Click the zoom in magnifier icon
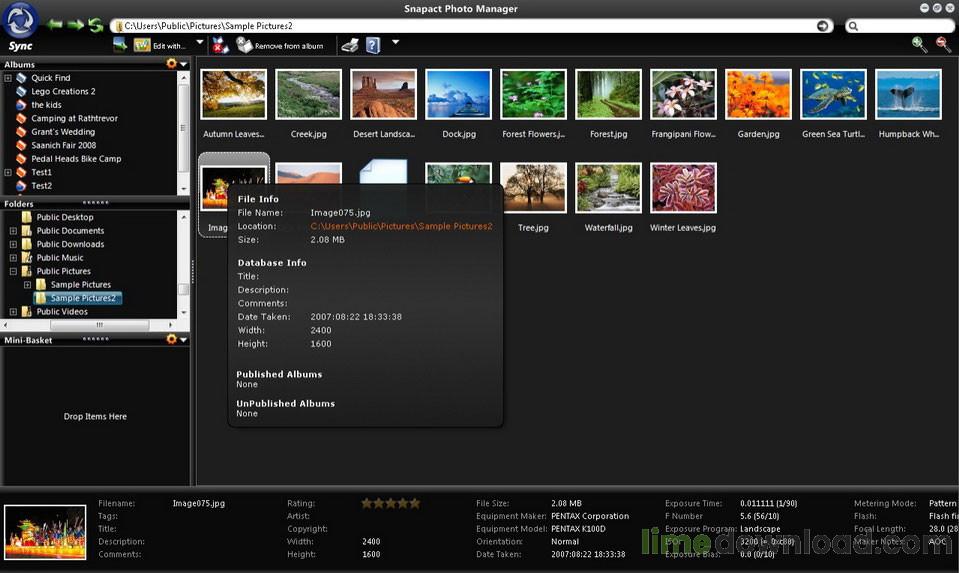The width and height of the screenshot is (959, 573). coord(919,44)
